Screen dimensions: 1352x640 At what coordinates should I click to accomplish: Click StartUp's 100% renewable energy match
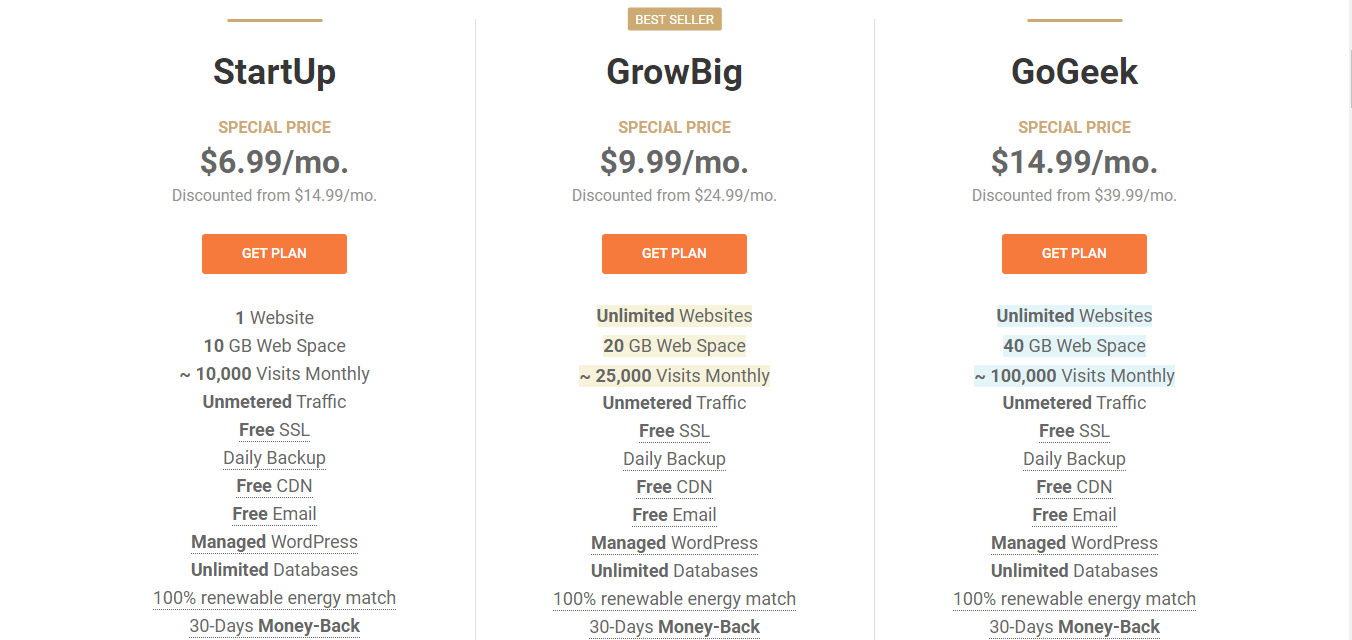pos(274,598)
